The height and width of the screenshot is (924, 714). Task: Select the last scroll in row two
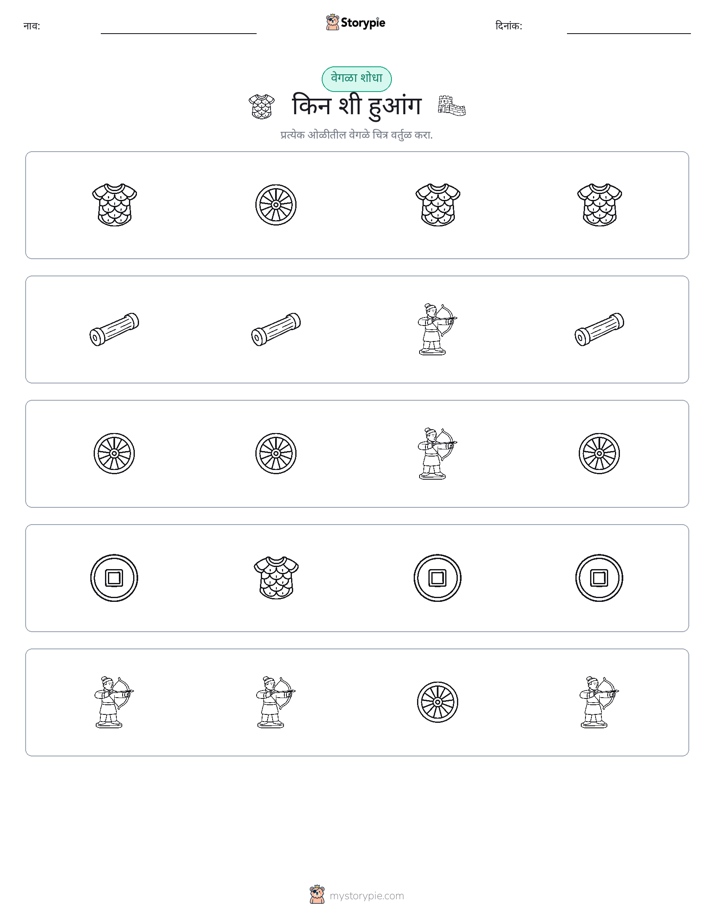(x=599, y=329)
